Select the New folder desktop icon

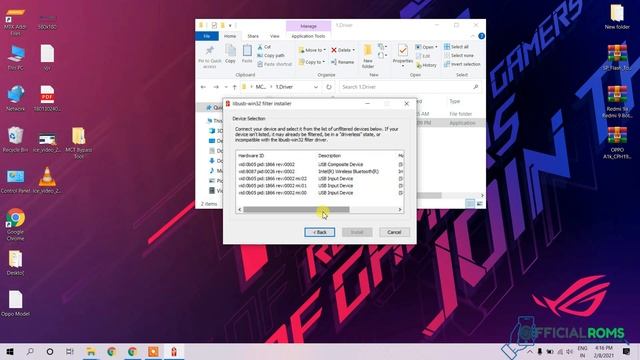[x=617, y=17]
